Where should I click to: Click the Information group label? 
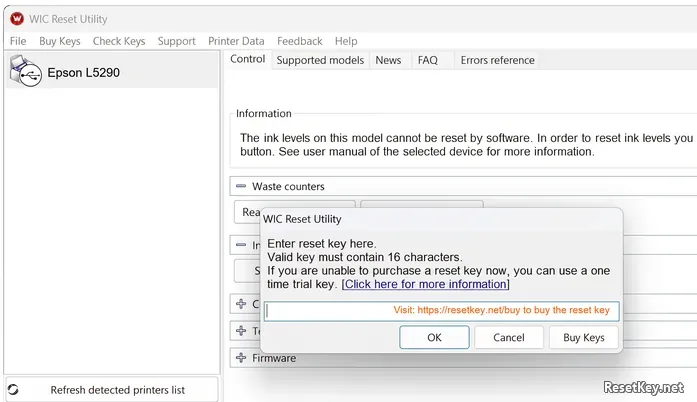pyautogui.click(x=264, y=113)
